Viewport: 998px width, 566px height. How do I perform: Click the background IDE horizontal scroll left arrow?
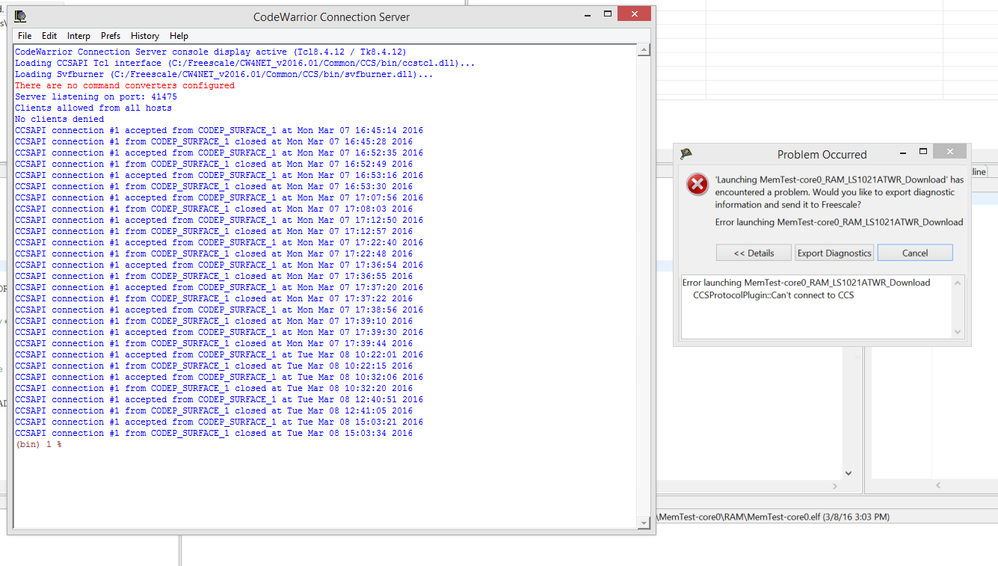938,485
